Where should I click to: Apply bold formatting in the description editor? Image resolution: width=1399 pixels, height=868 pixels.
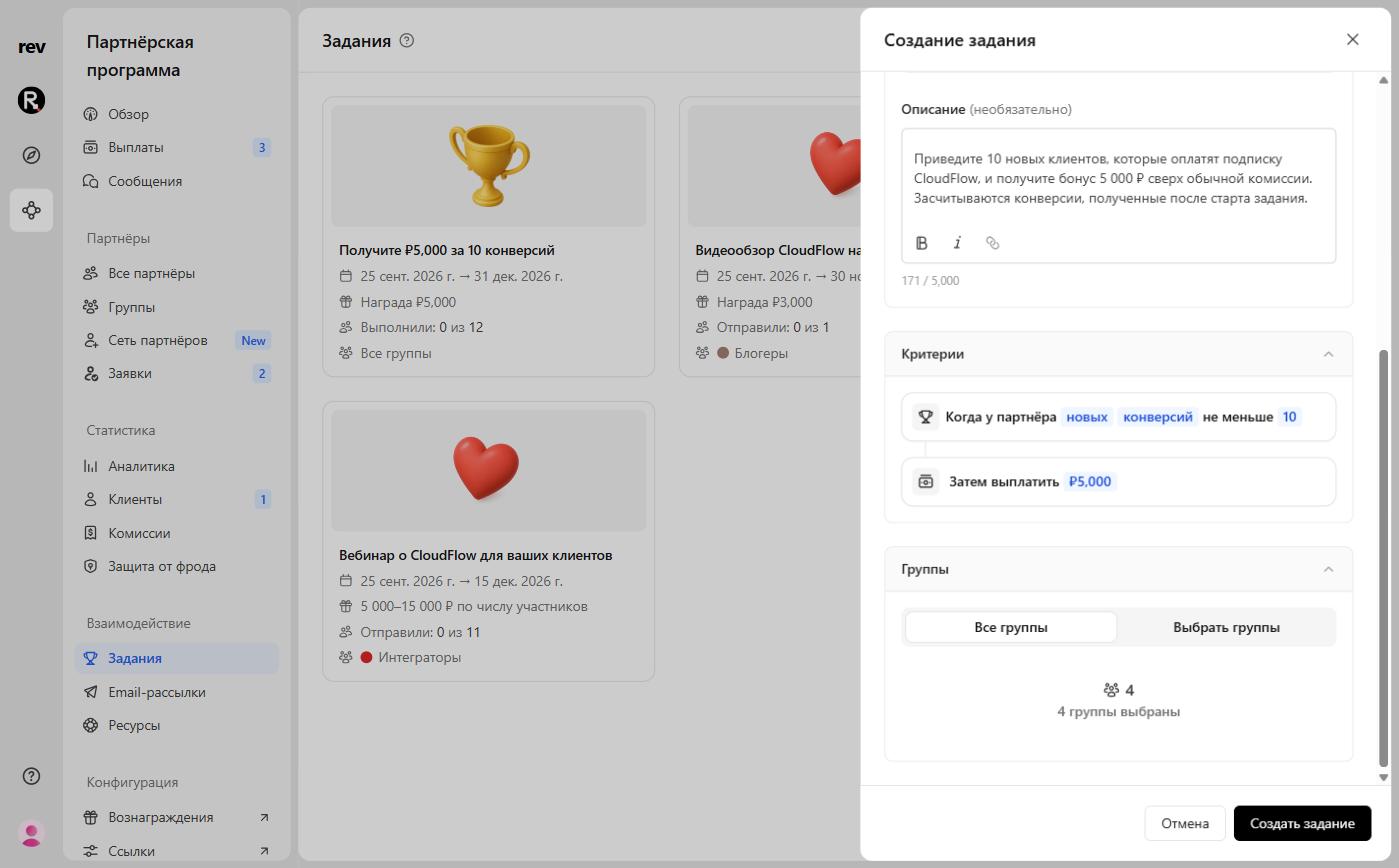pyautogui.click(x=922, y=243)
